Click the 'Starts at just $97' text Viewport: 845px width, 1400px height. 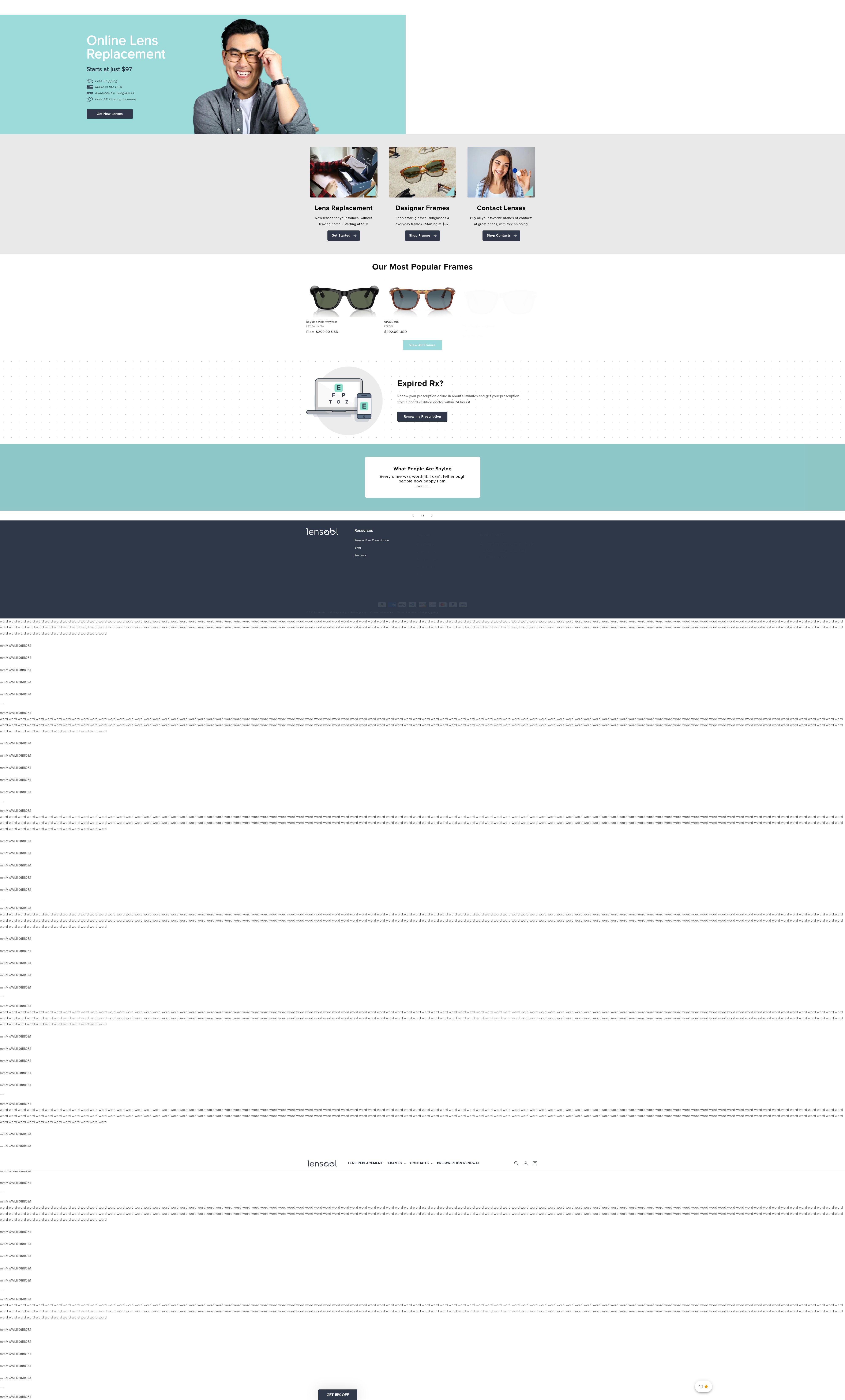pyautogui.click(x=109, y=69)
